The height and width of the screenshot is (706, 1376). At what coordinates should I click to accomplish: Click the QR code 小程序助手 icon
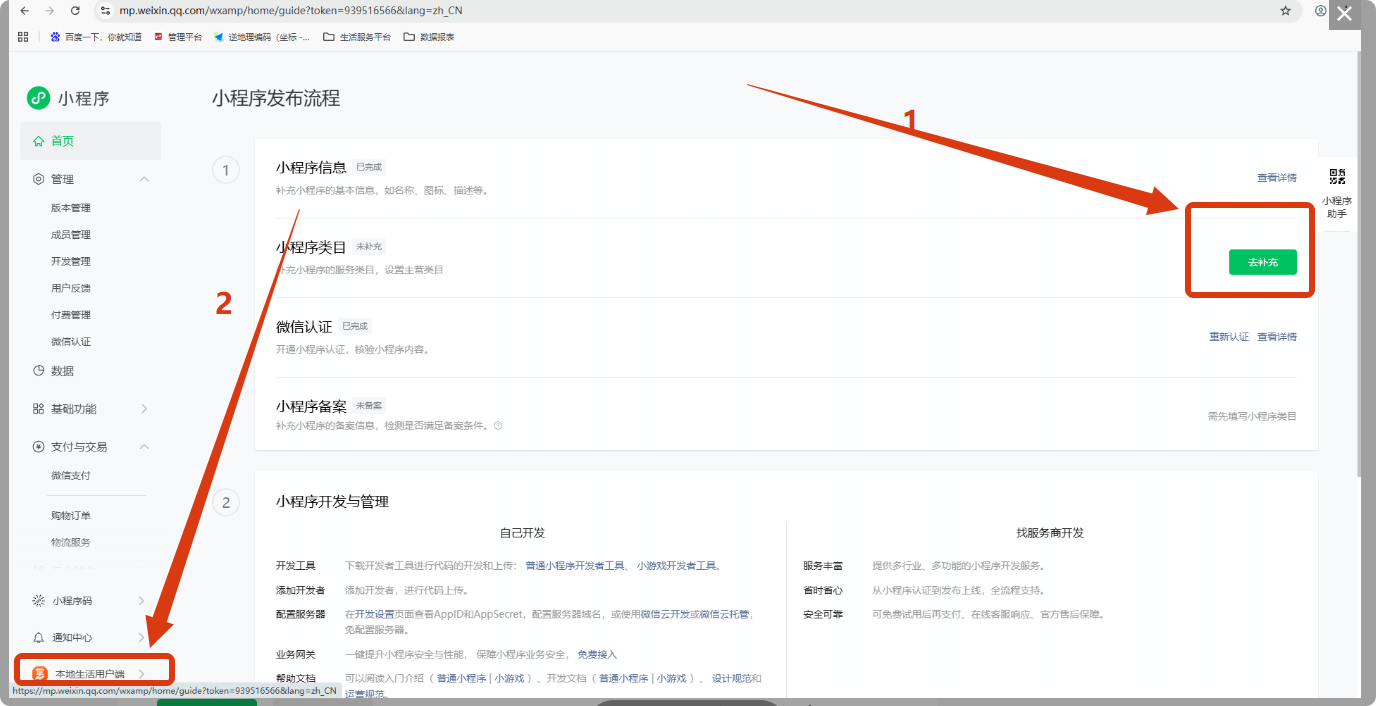click(x=1337, y=177)
